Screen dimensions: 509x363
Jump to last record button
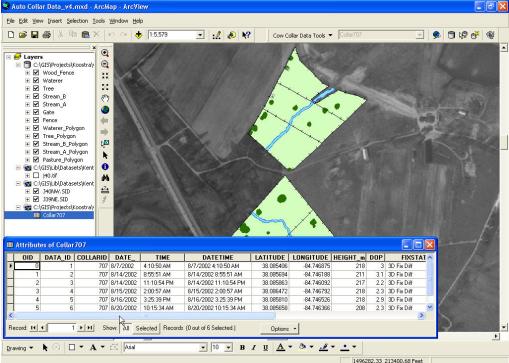[90, 328]
